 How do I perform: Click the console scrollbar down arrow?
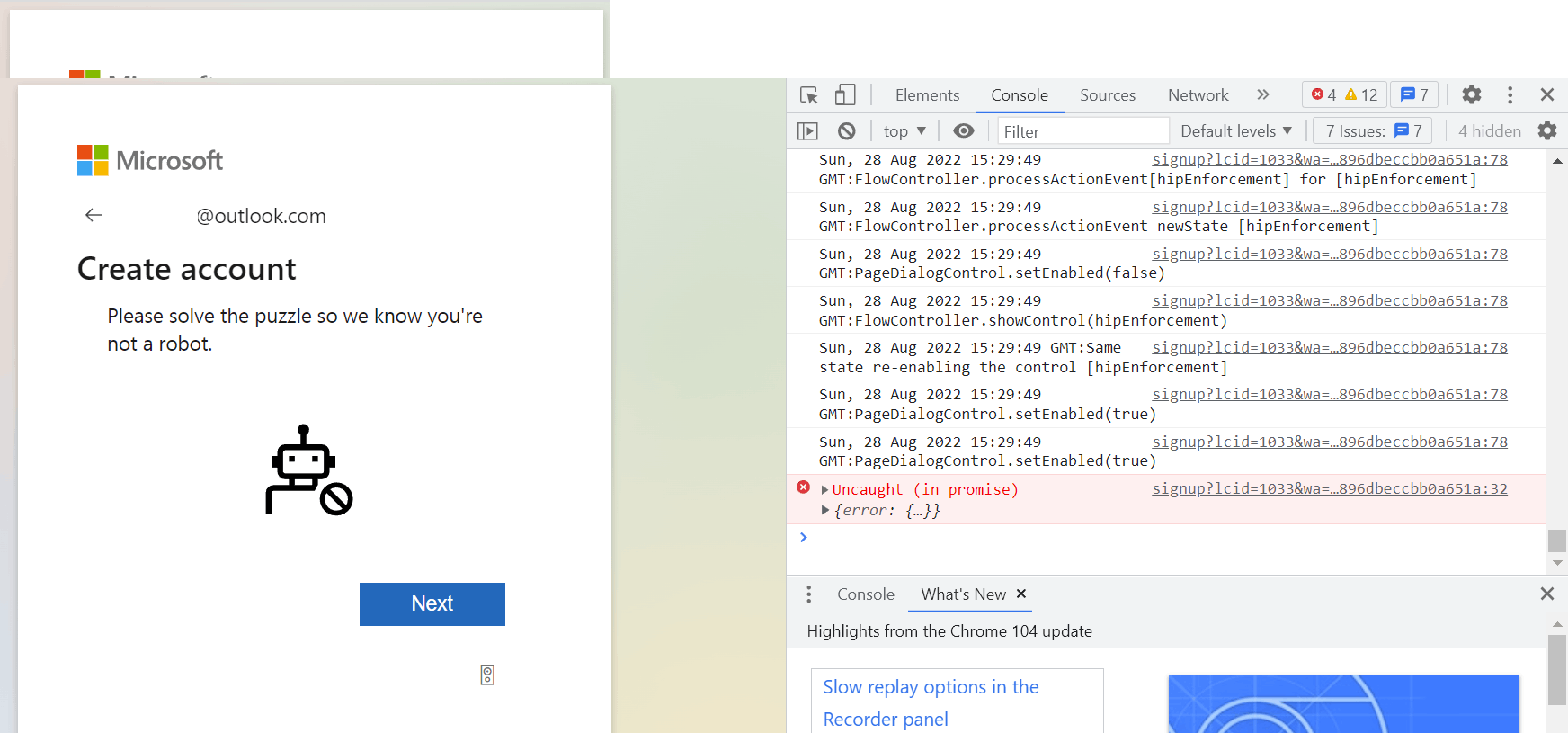point(1557,563)
